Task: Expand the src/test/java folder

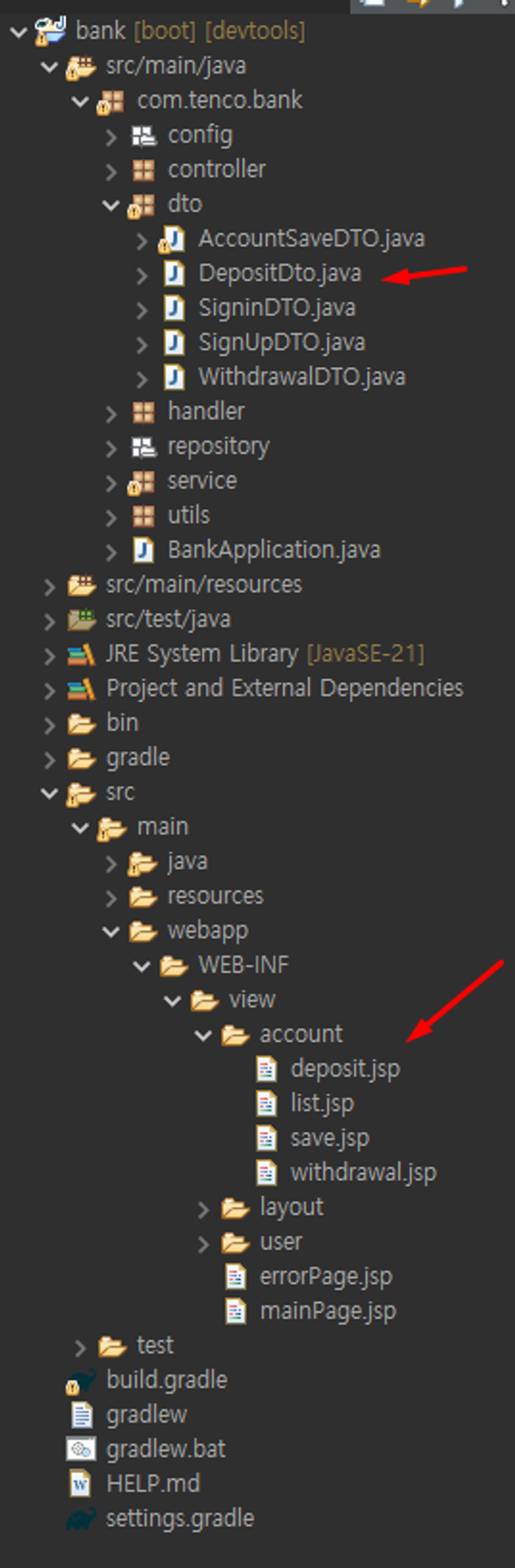Action: pos(50,620)
